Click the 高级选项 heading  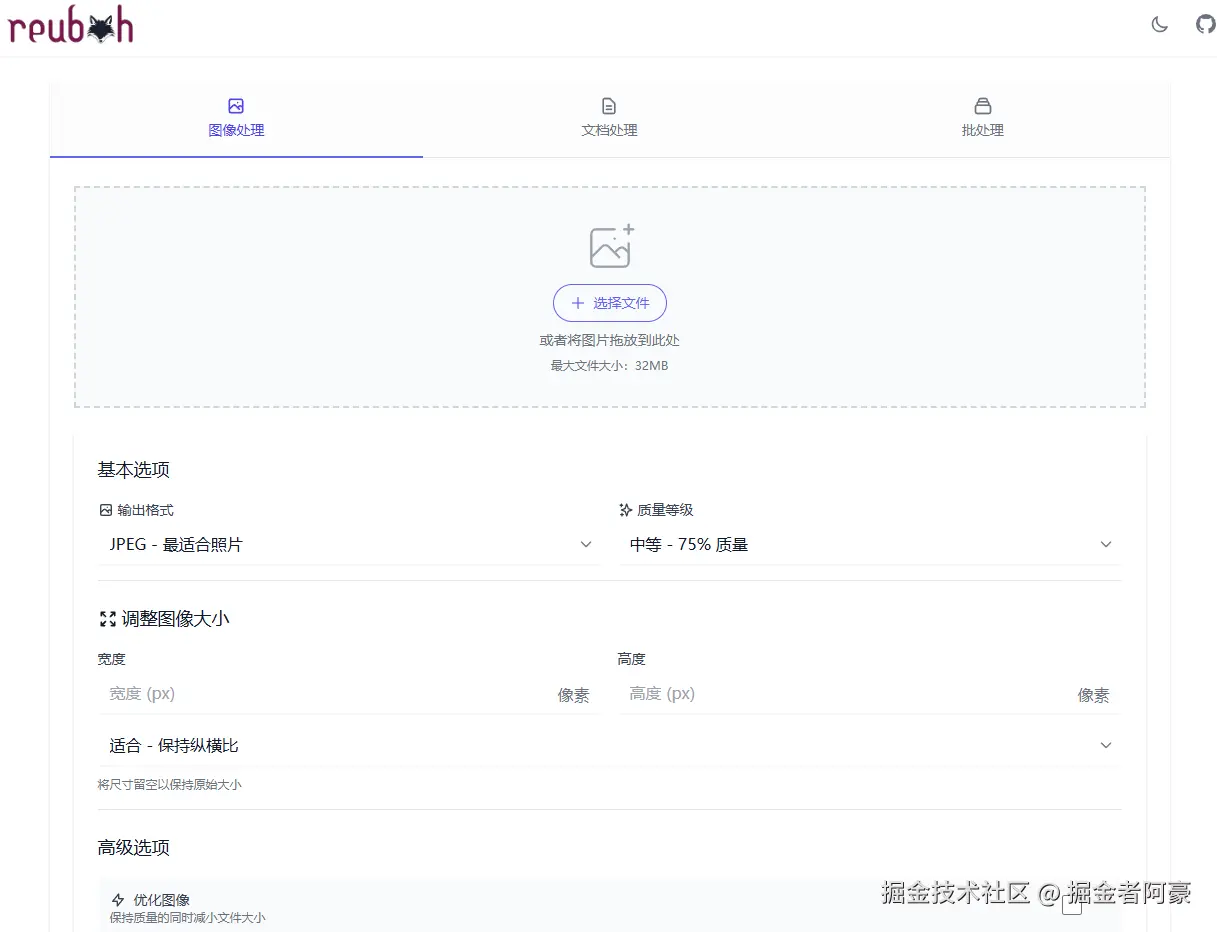(x=134, y=848)
